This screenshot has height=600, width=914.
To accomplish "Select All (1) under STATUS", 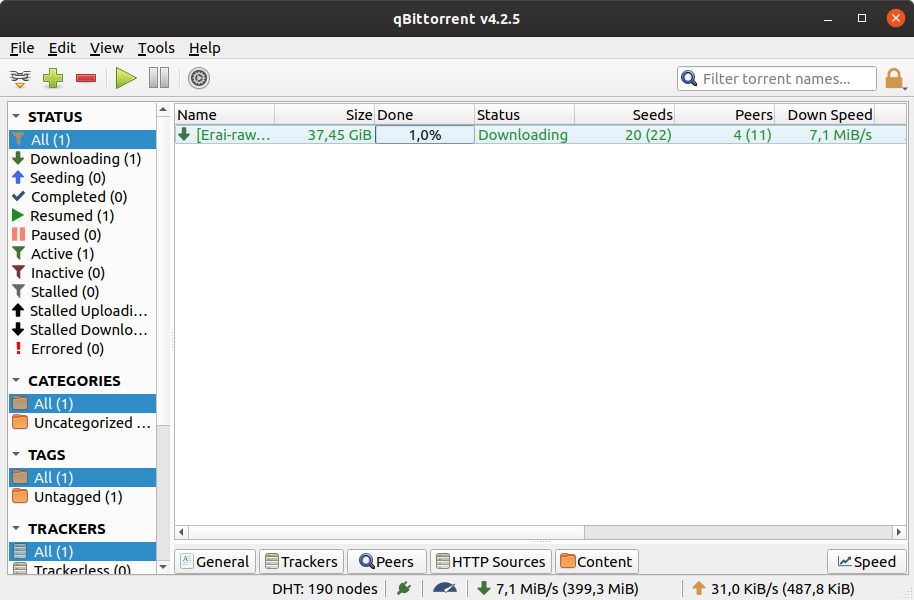I will [83, 139].
